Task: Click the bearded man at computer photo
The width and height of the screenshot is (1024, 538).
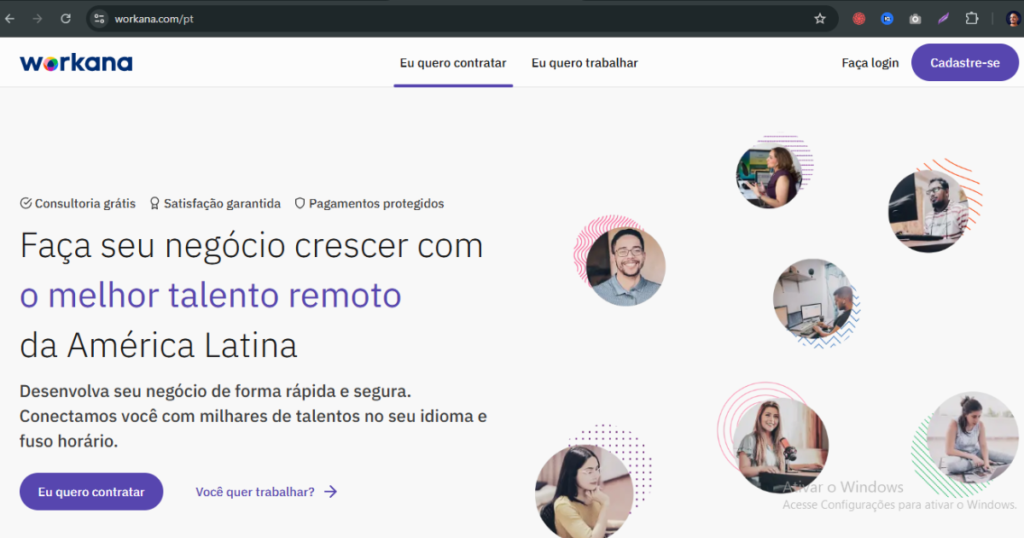Action: point(928,211)
